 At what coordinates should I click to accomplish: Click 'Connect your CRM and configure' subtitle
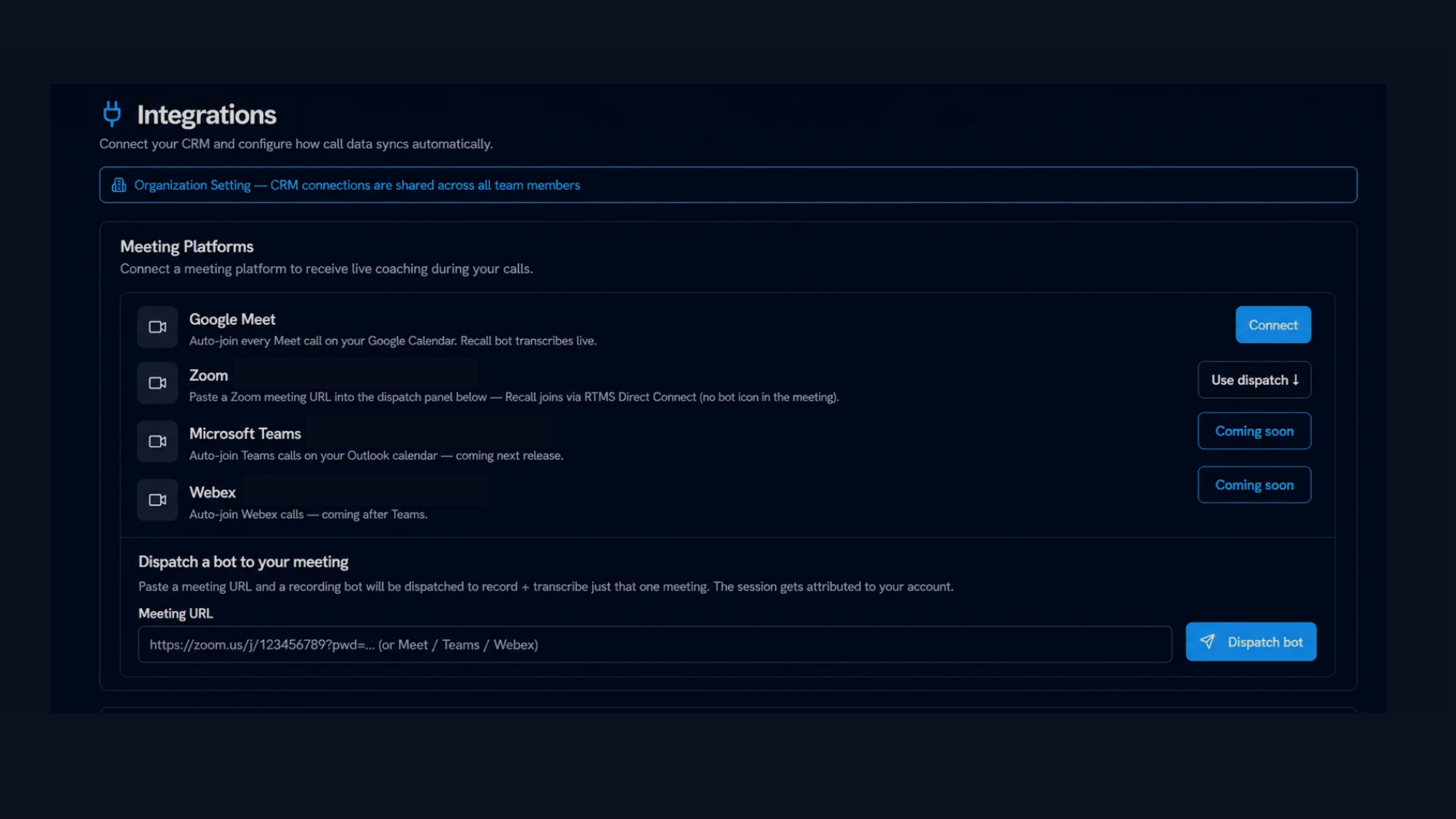[296, 144]
